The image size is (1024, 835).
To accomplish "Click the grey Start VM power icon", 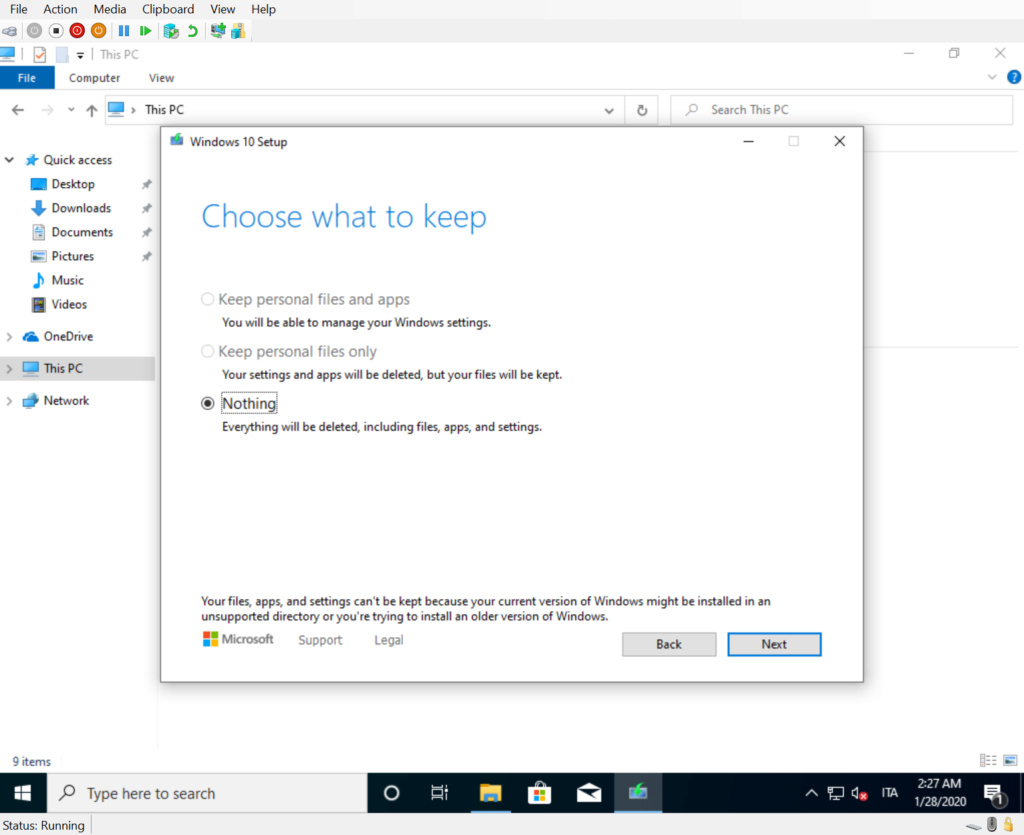I will tap(35, 31).
